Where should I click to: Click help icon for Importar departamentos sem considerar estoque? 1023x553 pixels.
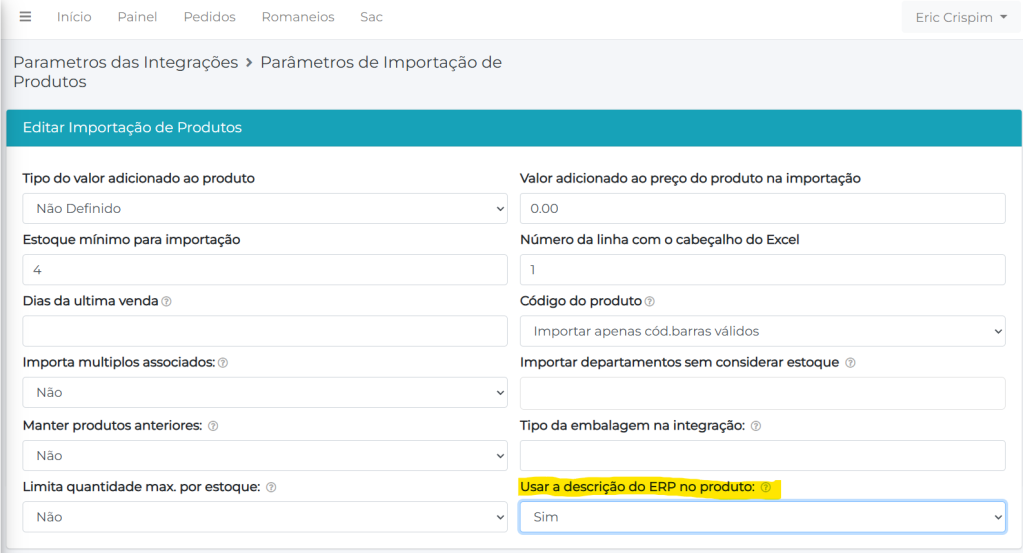[850, 363]
